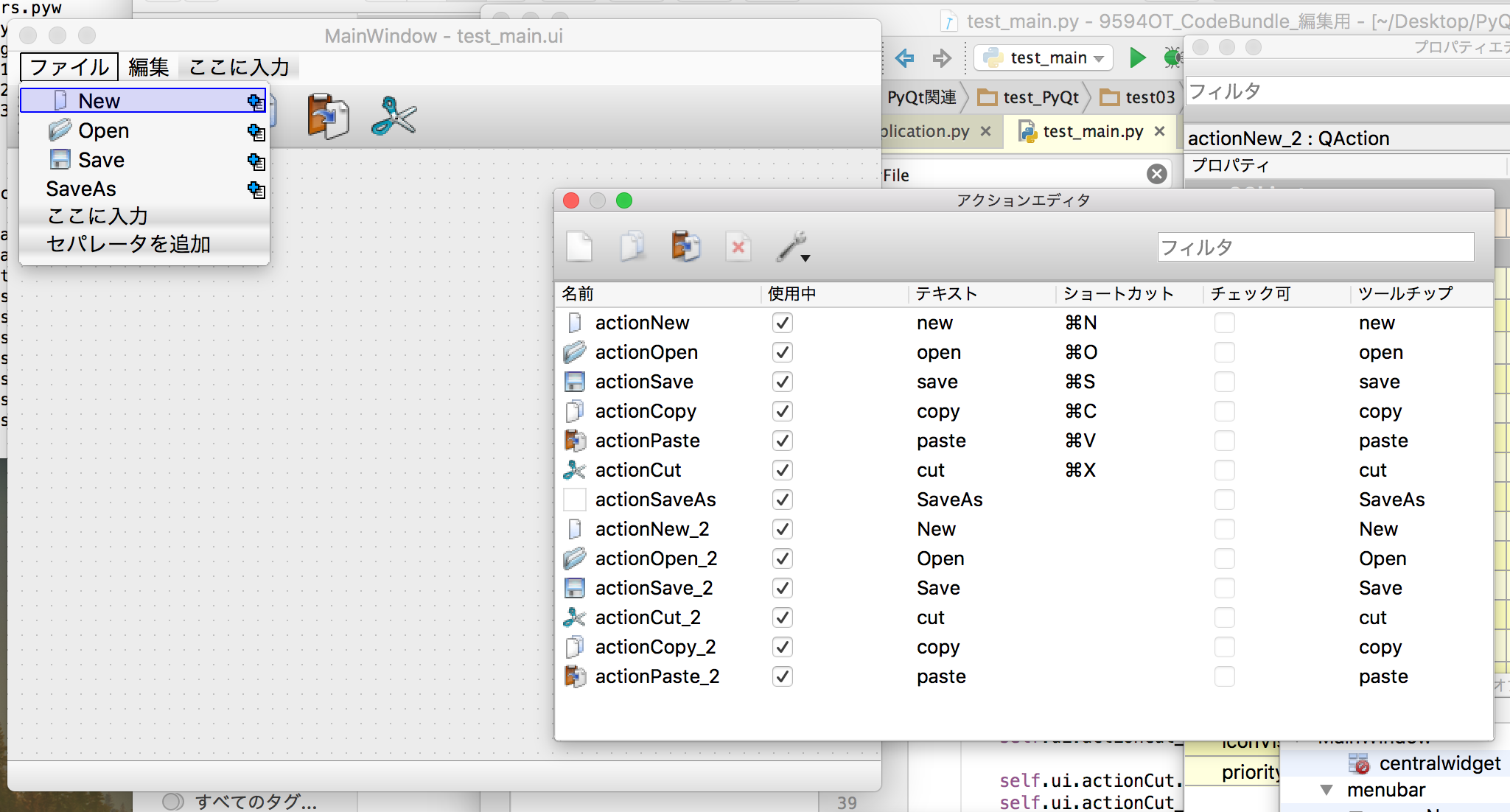Copy the selected action using toolbar icon
The height and width of the screenshot is (812, 1510).
(632, 247)
